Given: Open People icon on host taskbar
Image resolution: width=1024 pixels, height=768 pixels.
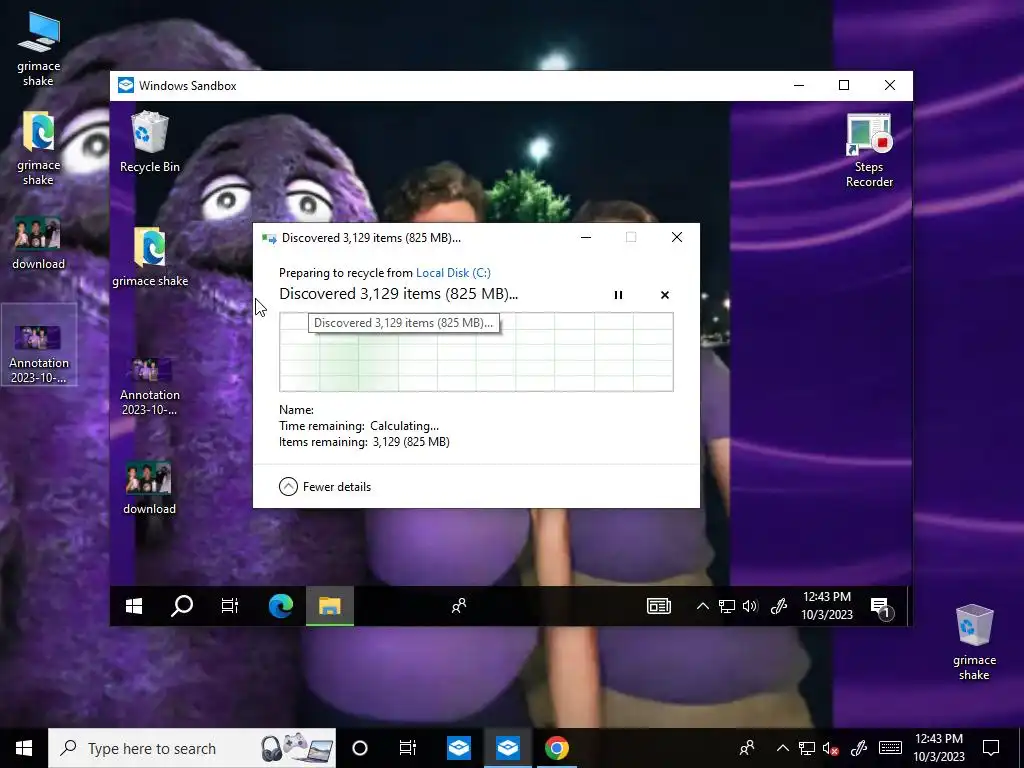Looking at the screenshot, I should pyautogui.click(x=746, y=748).
